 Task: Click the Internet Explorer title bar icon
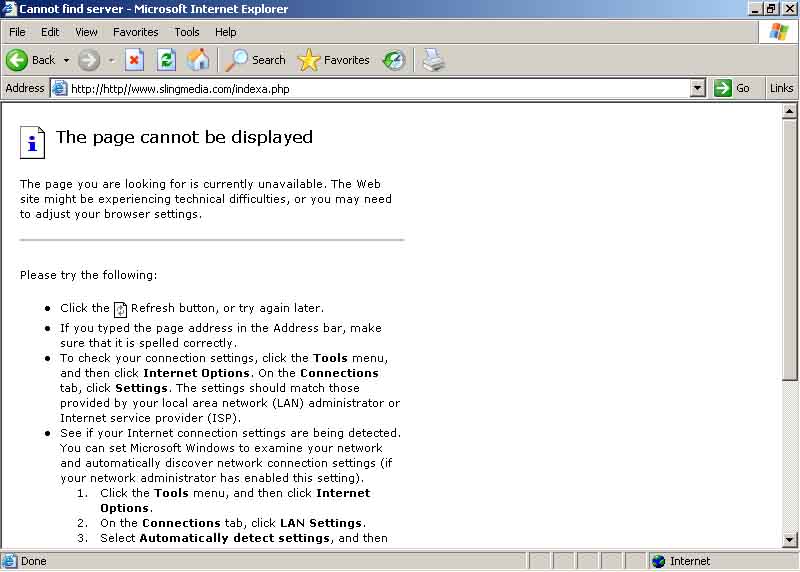9,9
